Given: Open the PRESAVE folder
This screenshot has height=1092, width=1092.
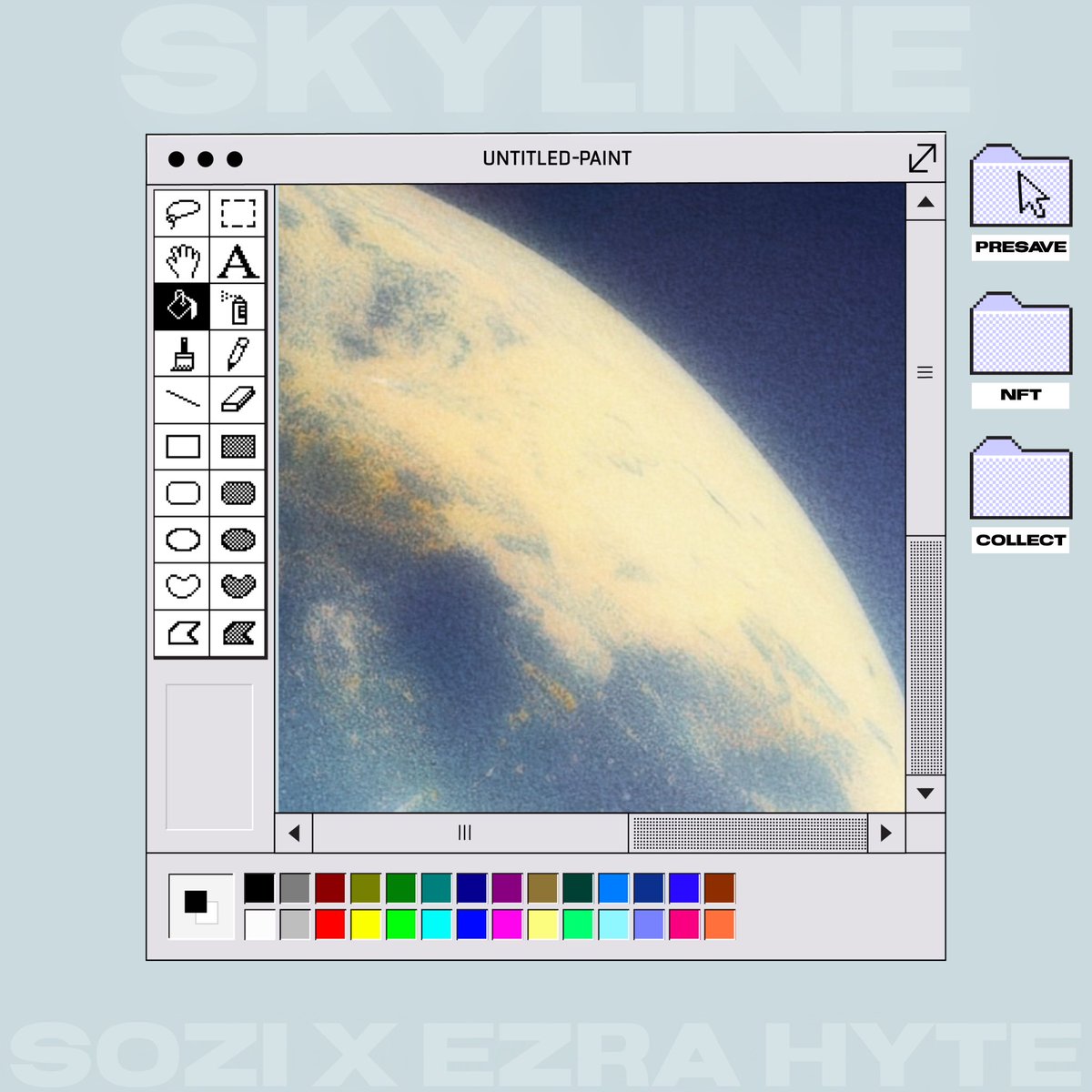Looking at the screenshot, I should [x=1021, y=186].
